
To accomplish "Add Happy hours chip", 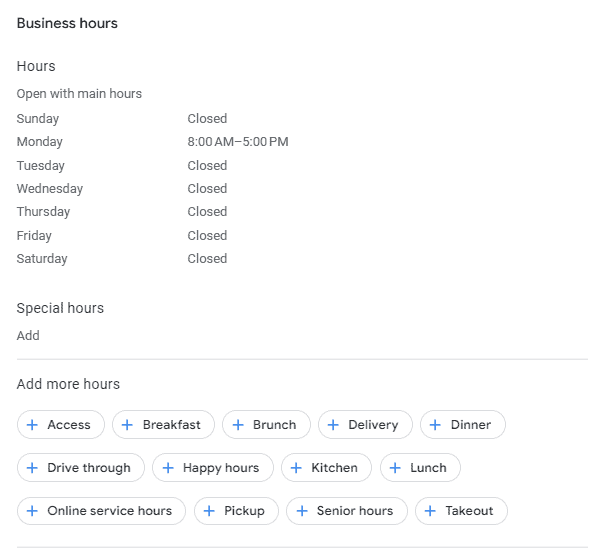I will (x=213, y=468).
